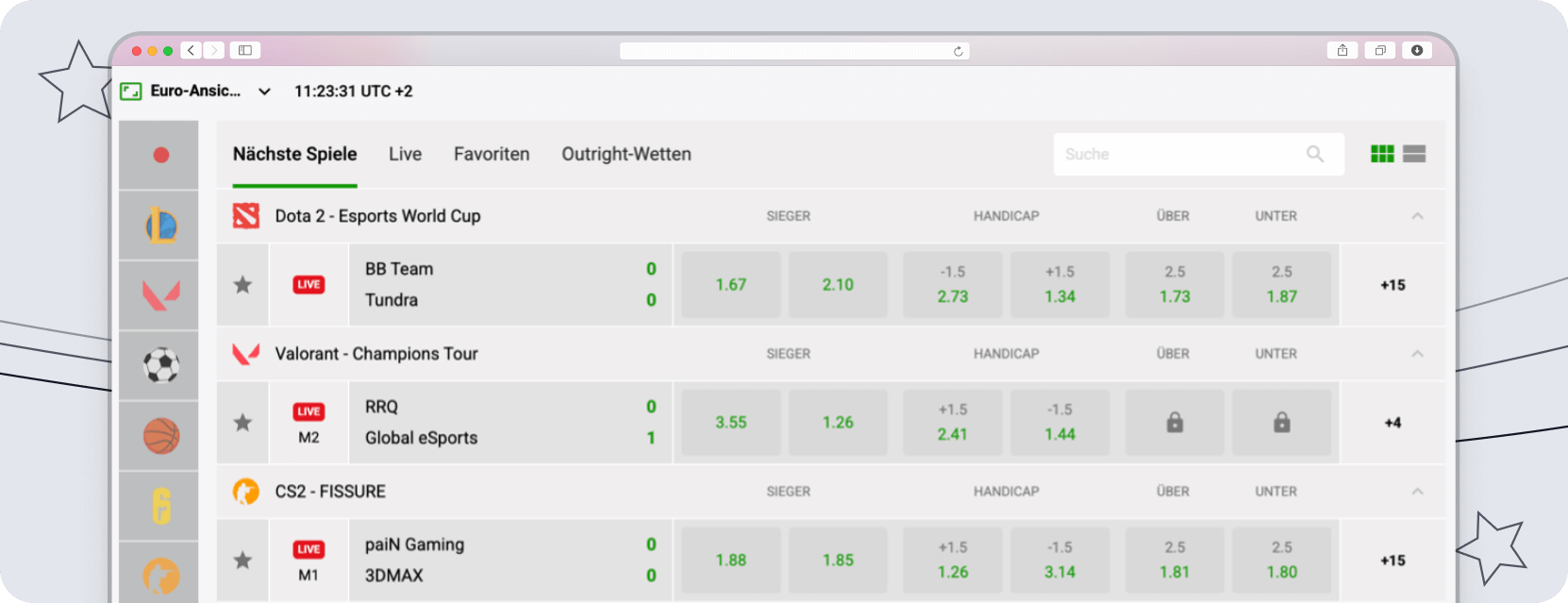Screen dimensions: 1568x603
Task: Open the BB Team vs Tundra match
Action: 510,284
